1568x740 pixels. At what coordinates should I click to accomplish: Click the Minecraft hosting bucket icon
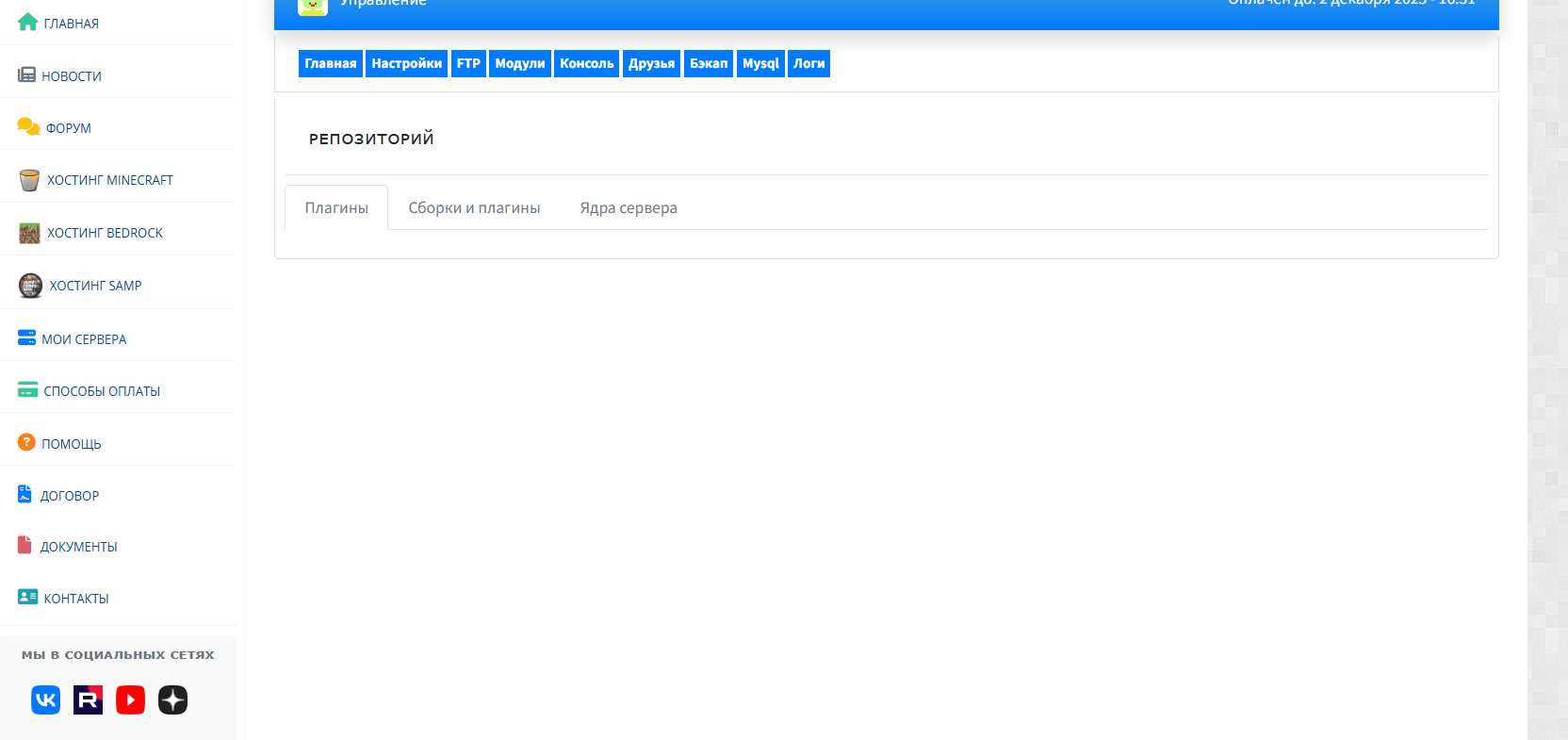(x=29, y=180)
